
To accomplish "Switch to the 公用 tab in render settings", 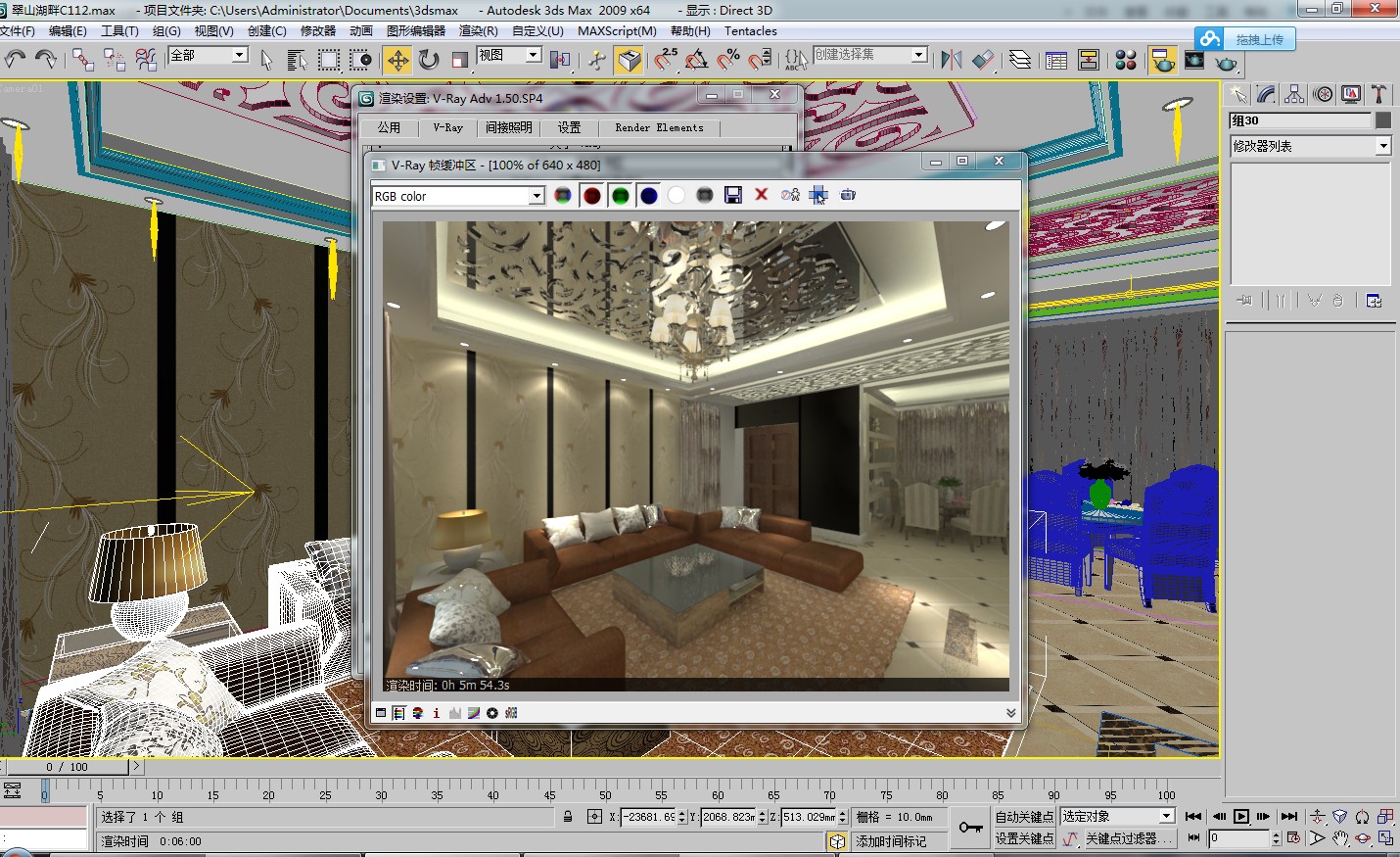I will coord(389,127).
